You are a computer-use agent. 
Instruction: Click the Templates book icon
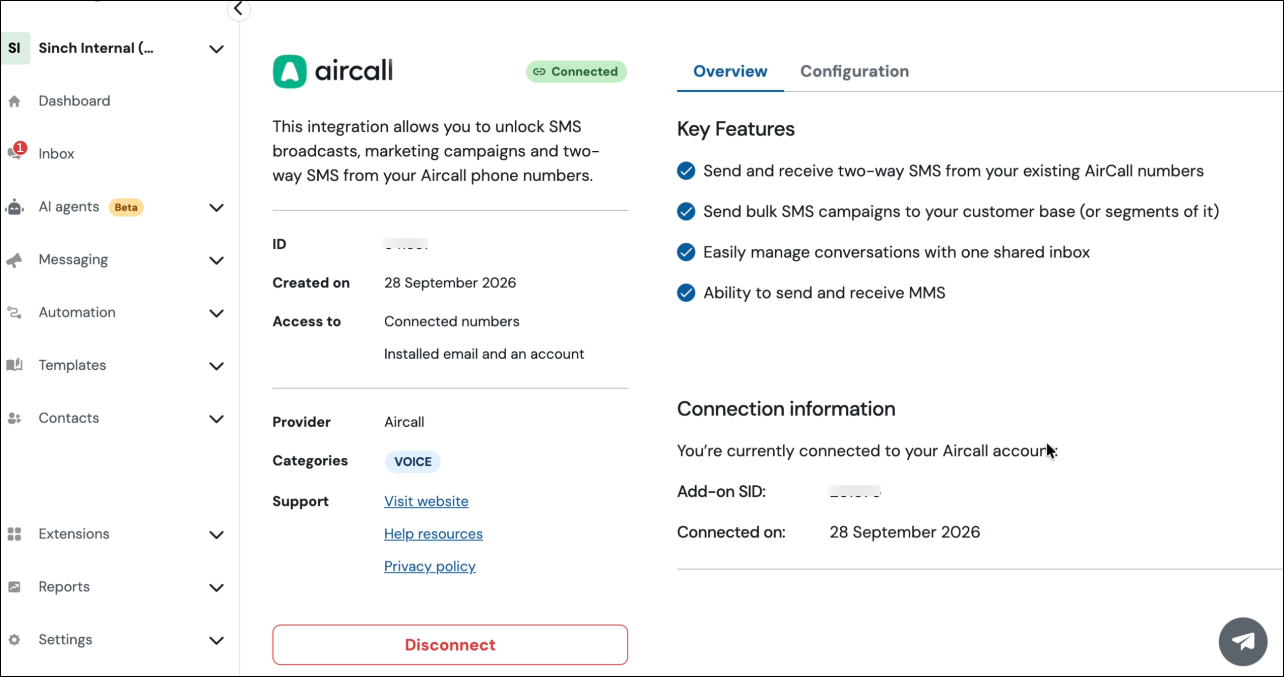click(x=14, y=365)
